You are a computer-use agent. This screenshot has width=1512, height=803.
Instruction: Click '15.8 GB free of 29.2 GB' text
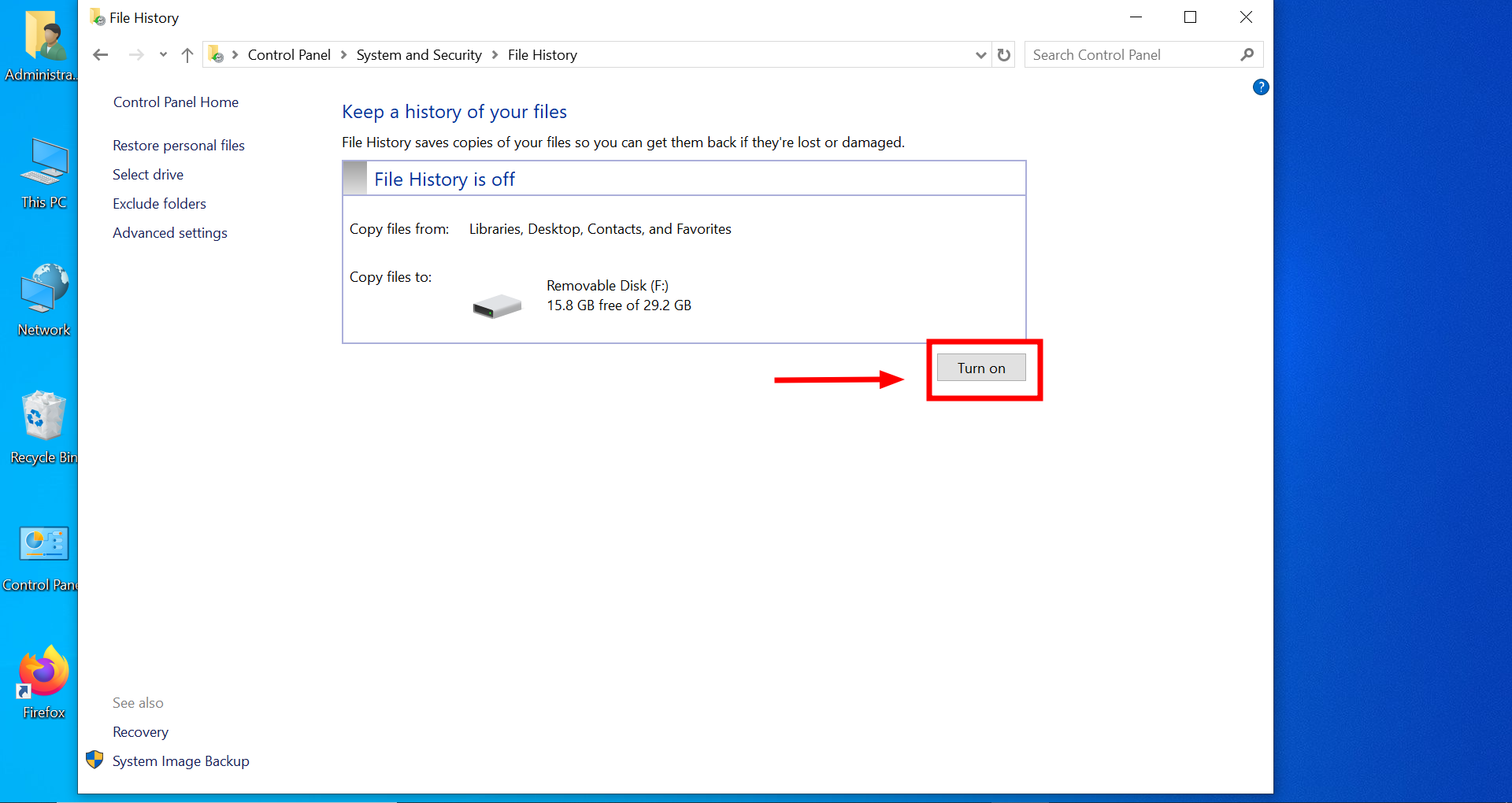click(619, 305)
